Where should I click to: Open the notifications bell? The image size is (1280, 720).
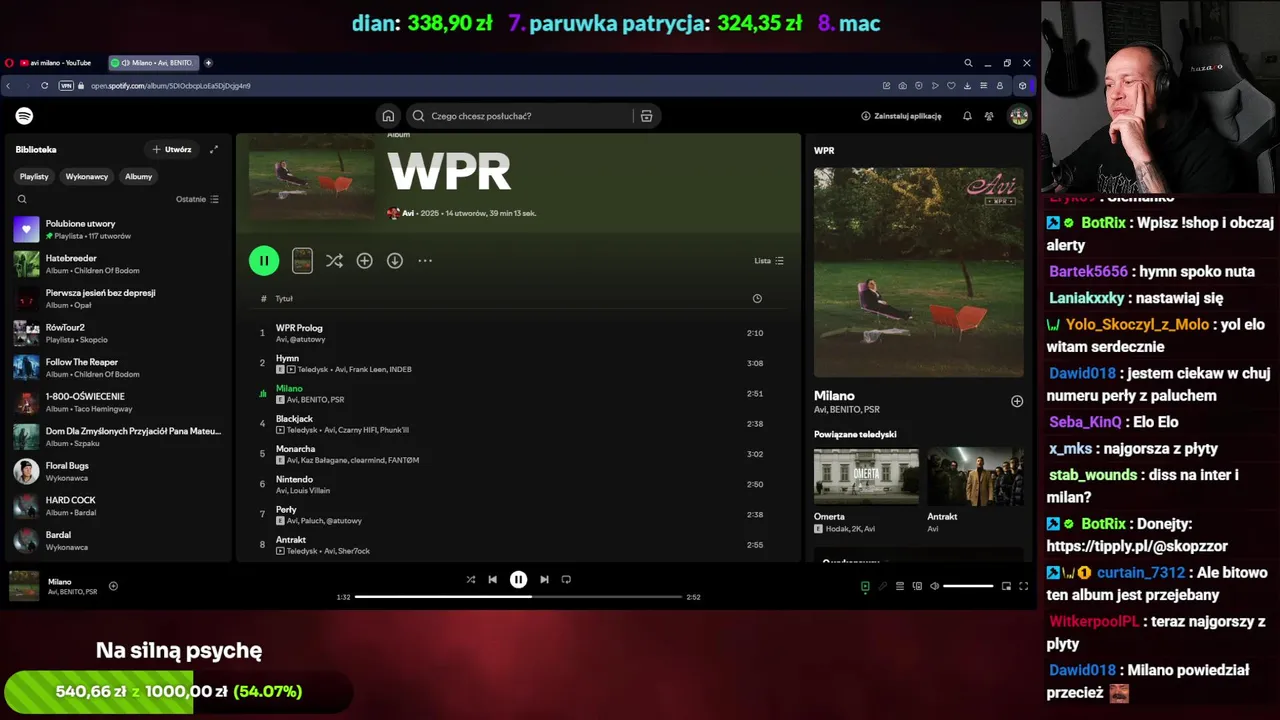(967, 116)
